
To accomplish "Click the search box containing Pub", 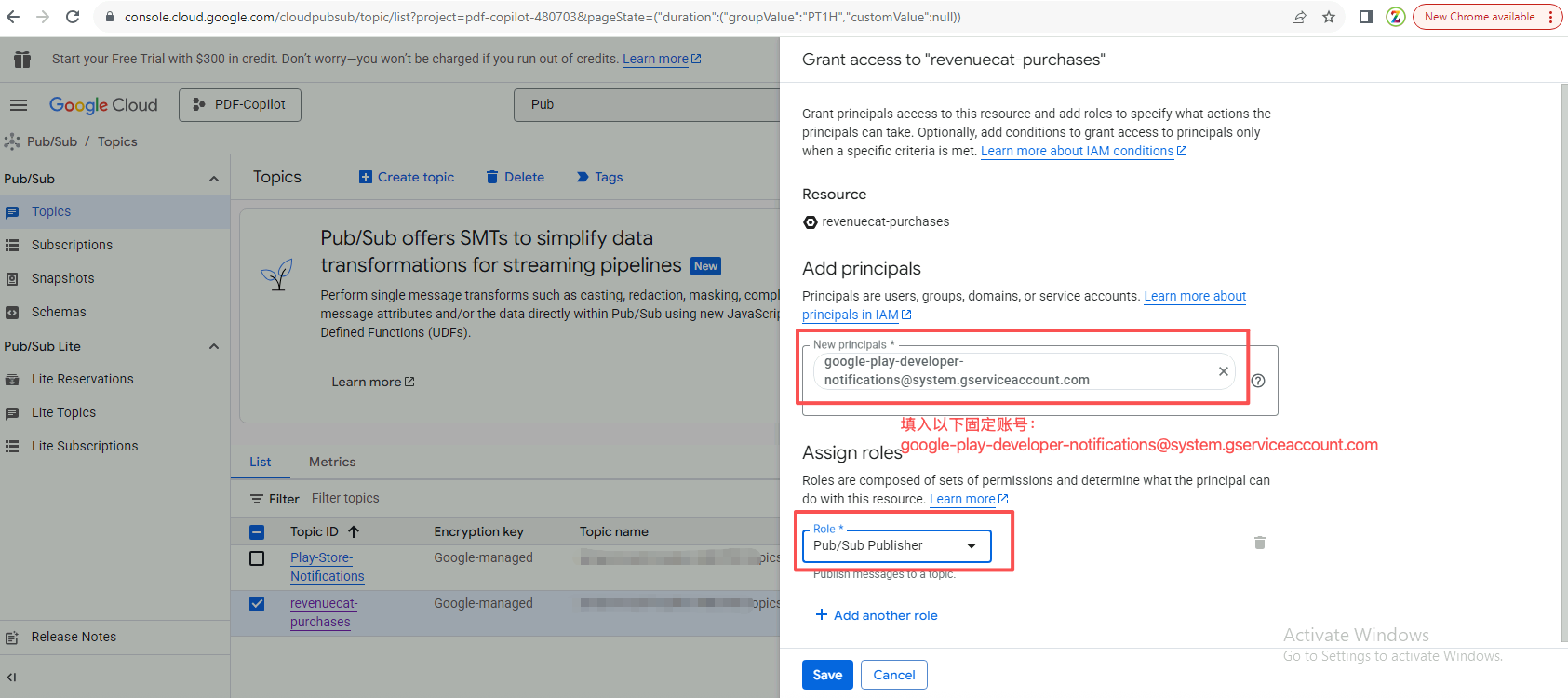I will pos(647,104).
